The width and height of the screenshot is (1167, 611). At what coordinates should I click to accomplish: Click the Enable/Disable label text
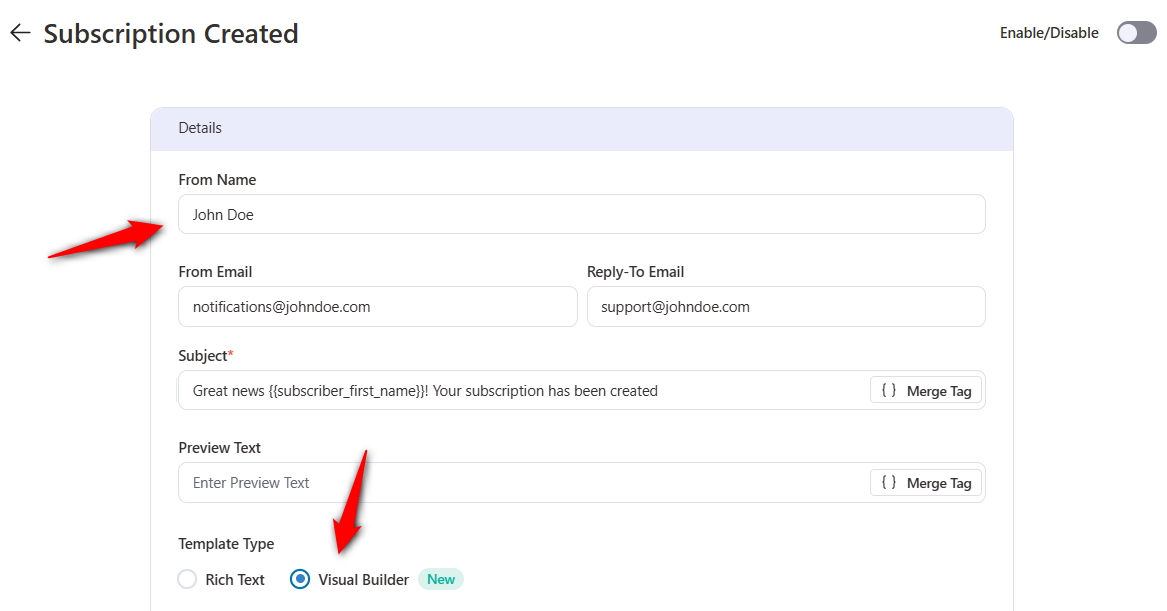point(1048,32)
